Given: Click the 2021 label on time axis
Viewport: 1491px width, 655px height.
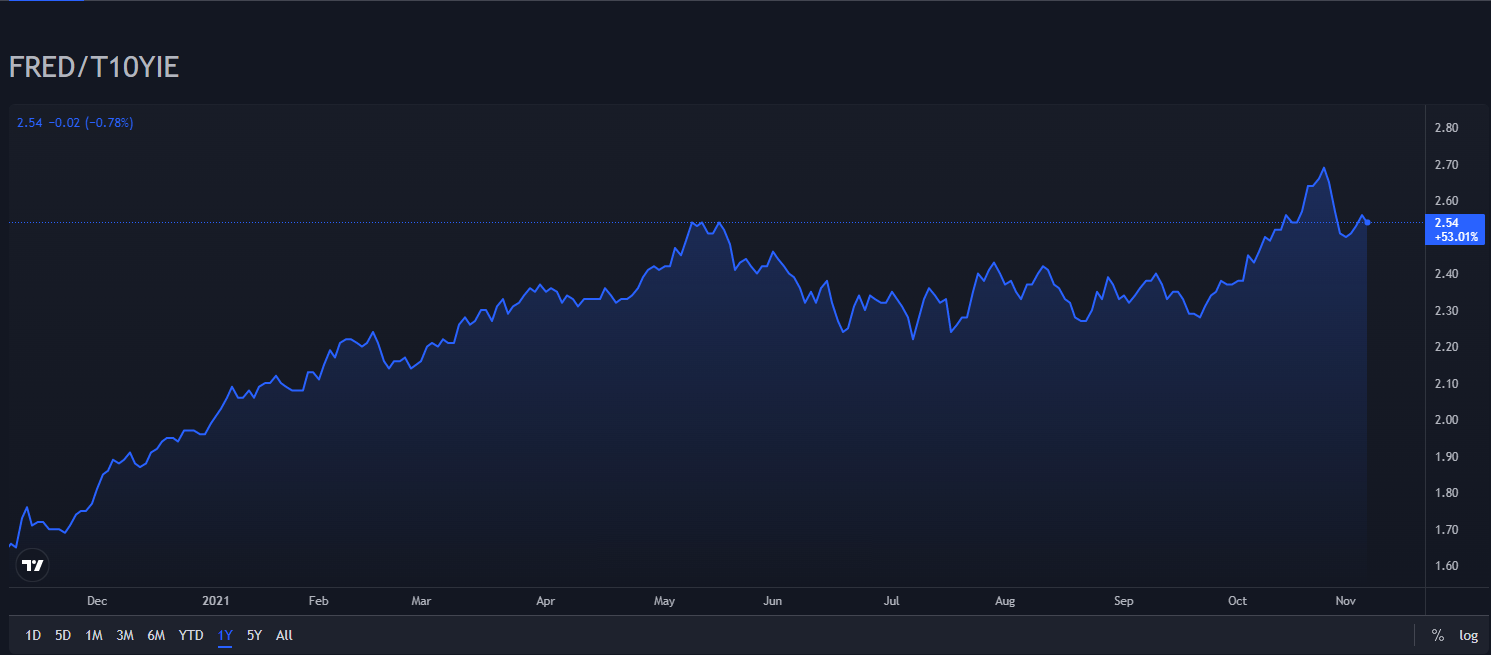Looking at the screenshot, I should tap(216, 601).
